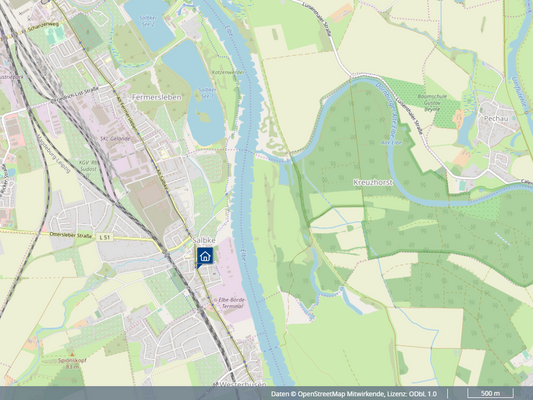Select the Westerhüsen label at the map bottom
This screenshot has width=533, height=400.
click(241, 384)
